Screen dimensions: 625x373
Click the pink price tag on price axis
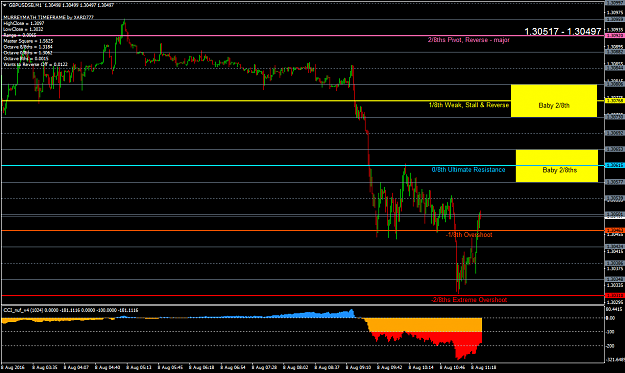[x=614, y=36]
